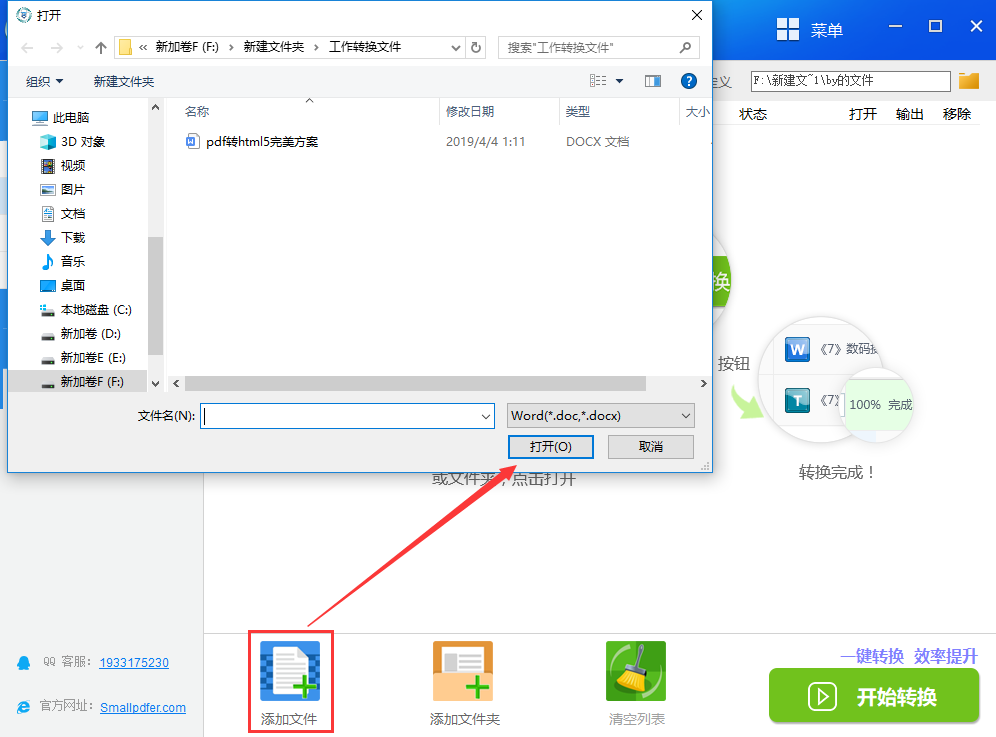Open the recent locations dropdown arrow
Screen dimensions: 996x737
pos(80,48)
